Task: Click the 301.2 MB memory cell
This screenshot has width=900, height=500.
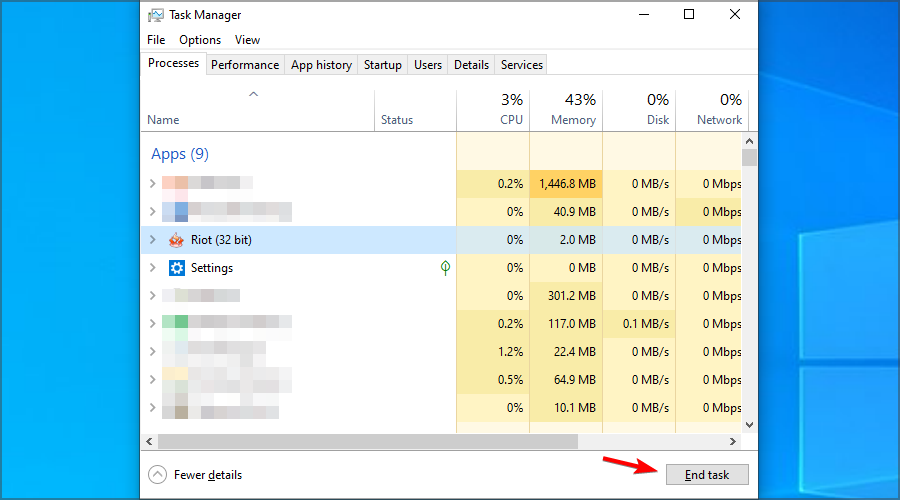Action: [x=566, y=296]
